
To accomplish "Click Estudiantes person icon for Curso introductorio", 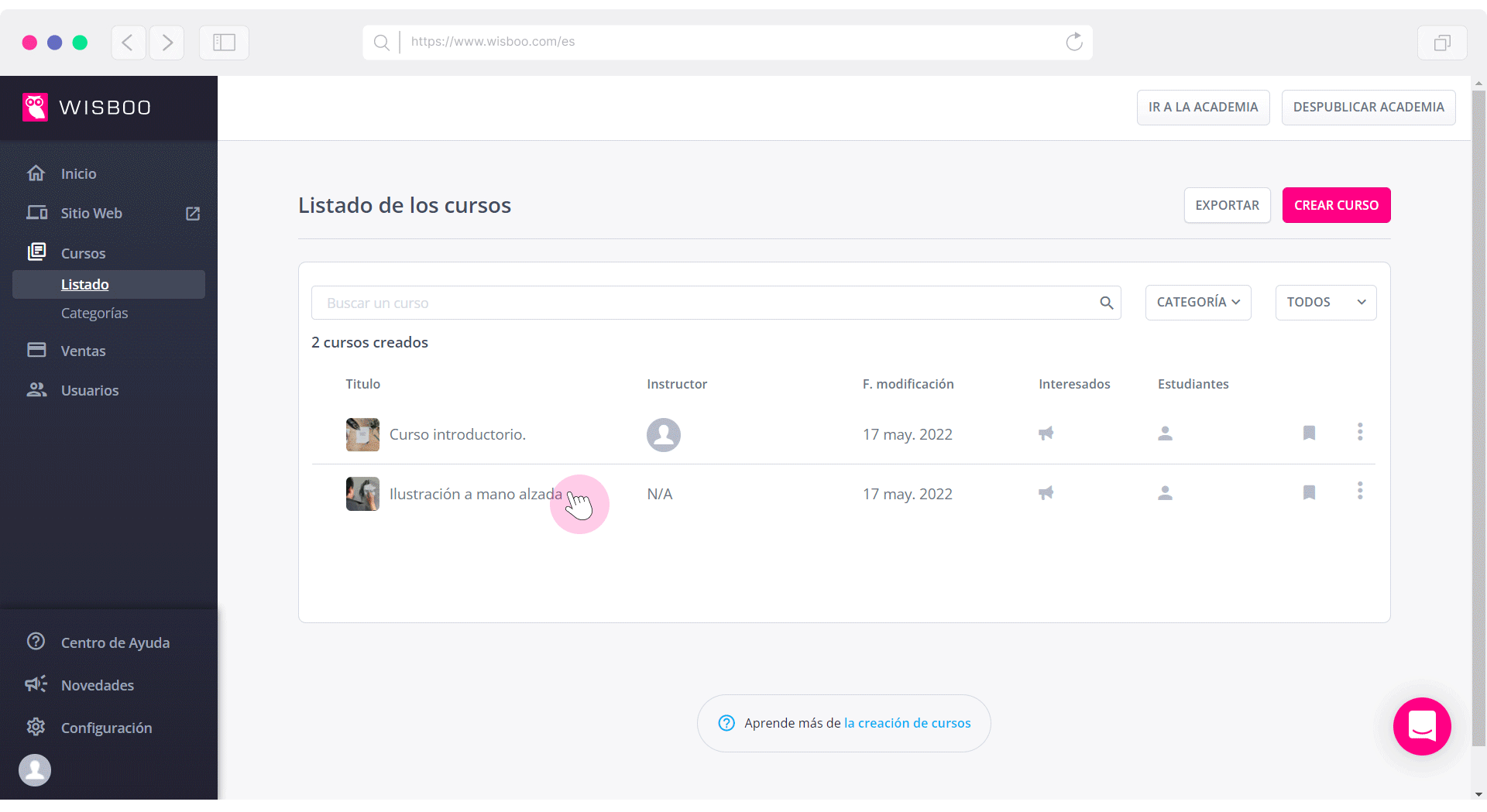I will pos(1165,433).
